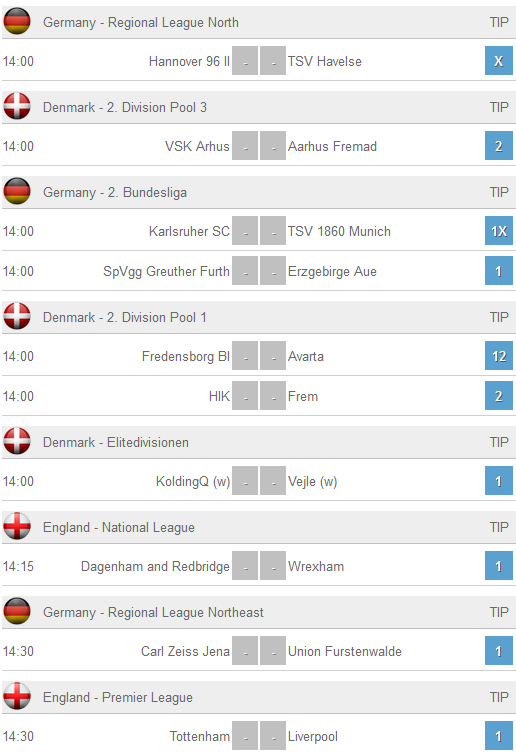This screenshot has height=754, width=516.
Task: Click the Dagenham and Redbridge team name
Action: (x=155, y=566)
